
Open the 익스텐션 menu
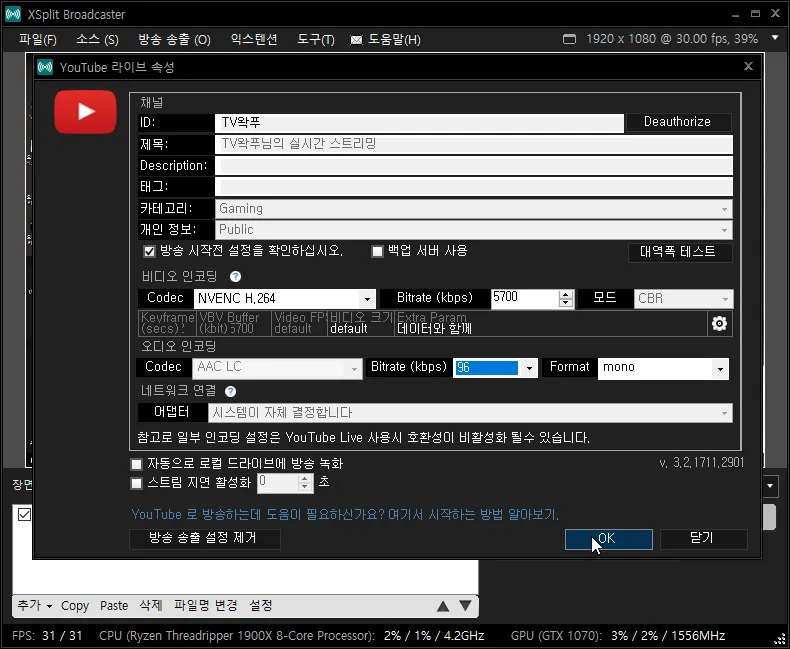tap(254, 39)
